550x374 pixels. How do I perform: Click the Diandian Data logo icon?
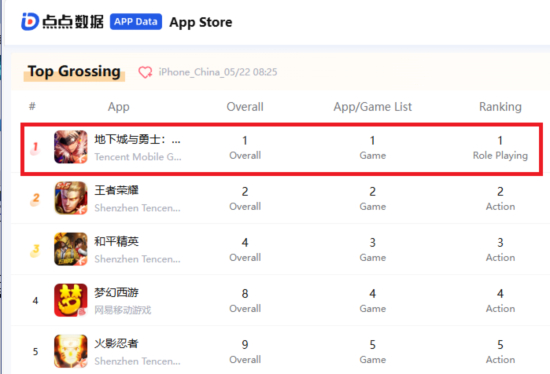30,21
